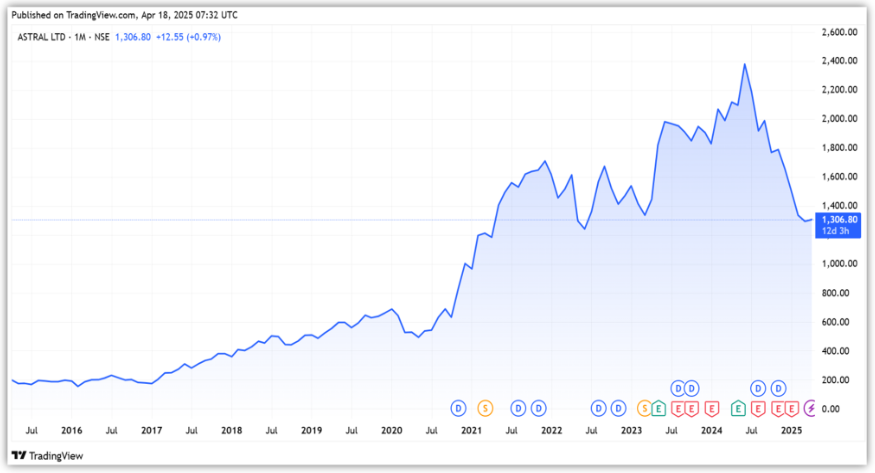
Task: Select the D dividend marker left of 2022
Action: tap(538, 408)
